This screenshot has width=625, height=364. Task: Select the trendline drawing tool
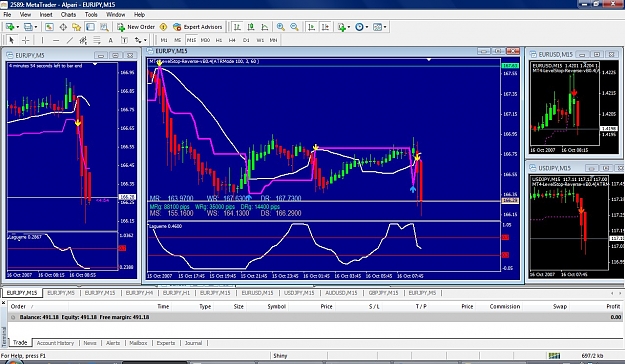tap(70, 40)
